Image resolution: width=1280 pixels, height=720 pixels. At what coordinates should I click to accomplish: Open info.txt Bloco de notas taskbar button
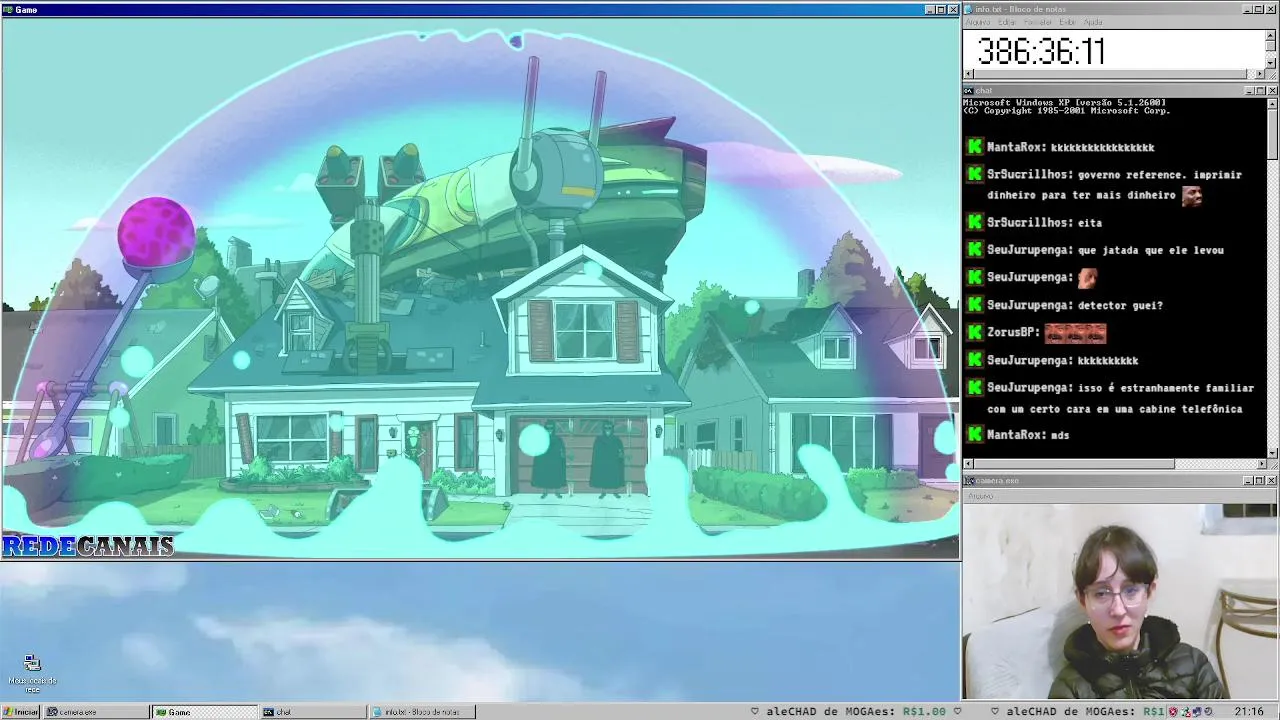(421, 712)
